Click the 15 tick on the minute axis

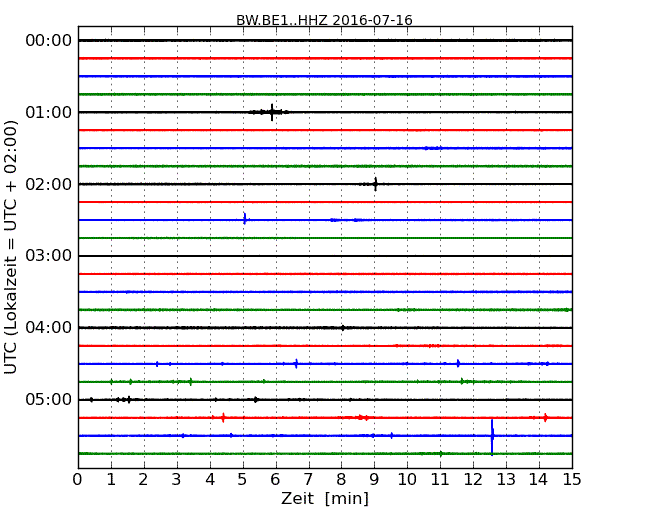(x=572, y=480)
